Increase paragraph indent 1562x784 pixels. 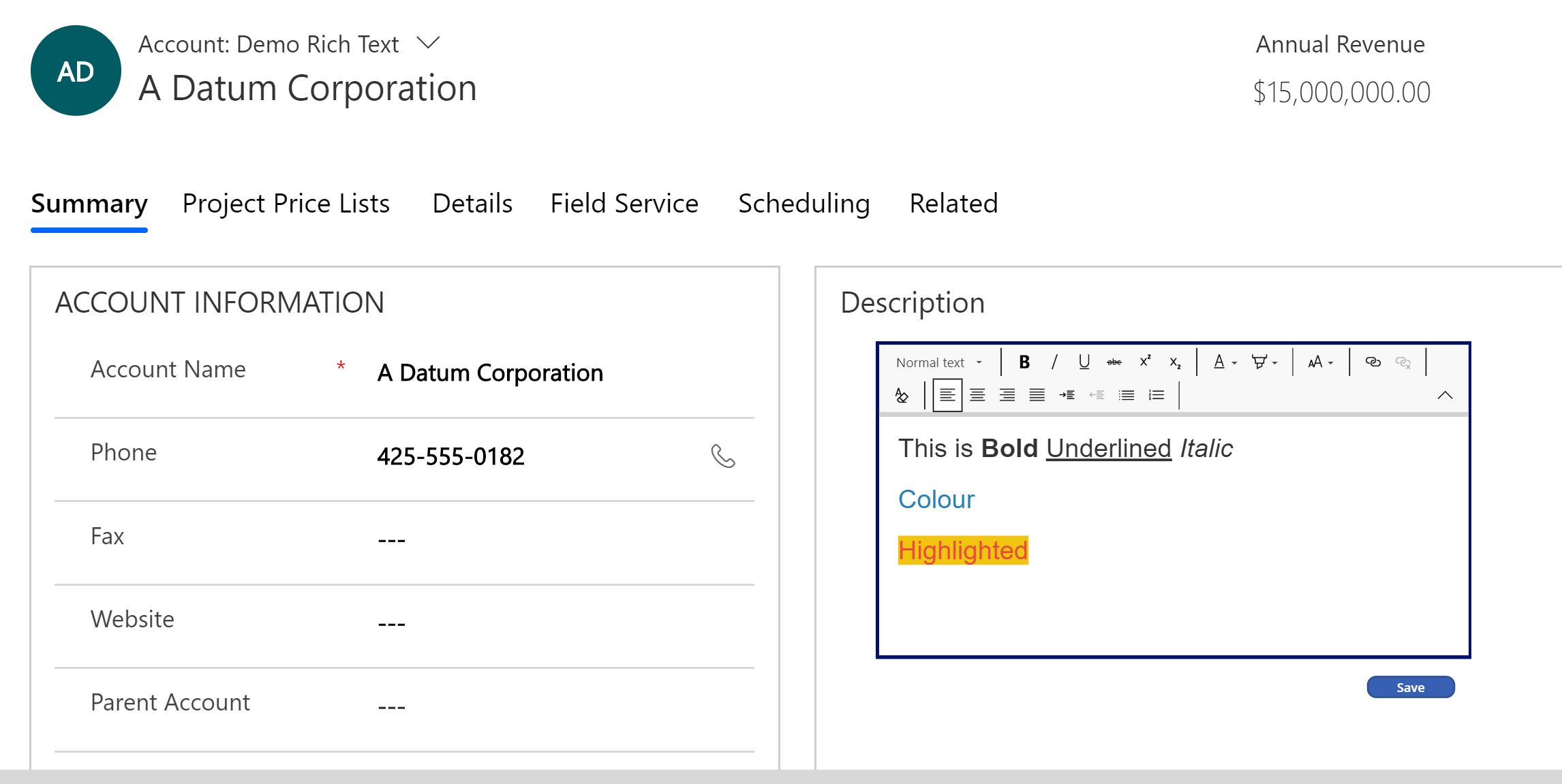tap(1067, 395)
